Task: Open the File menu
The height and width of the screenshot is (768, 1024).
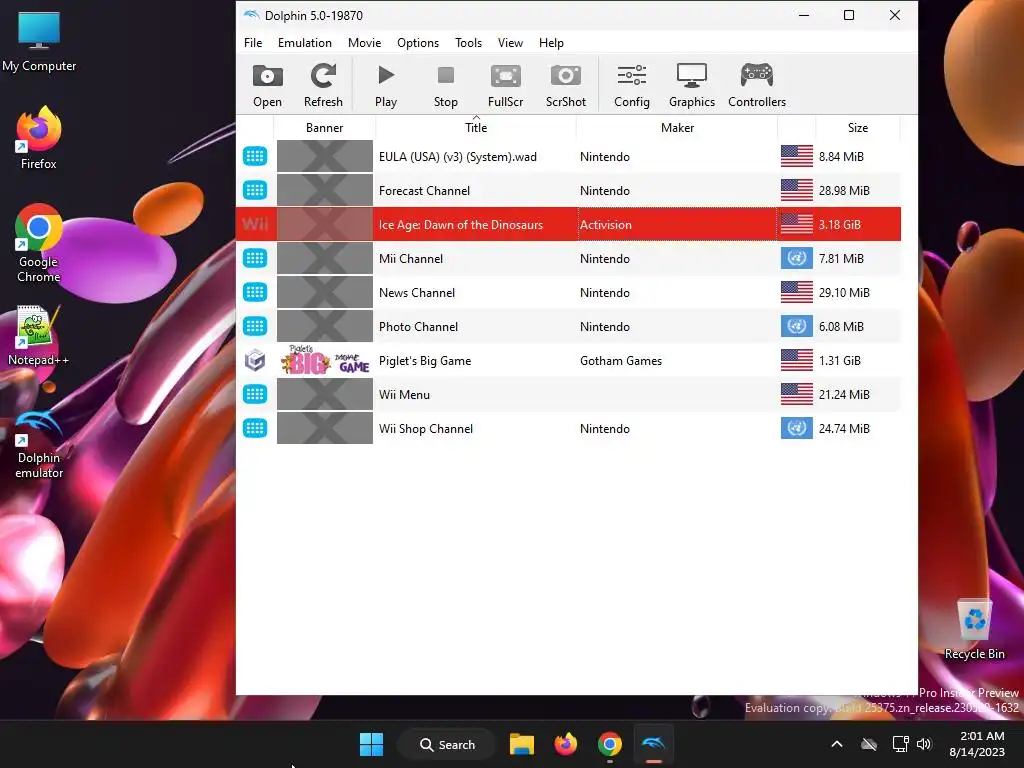Action: pos(253,42)
